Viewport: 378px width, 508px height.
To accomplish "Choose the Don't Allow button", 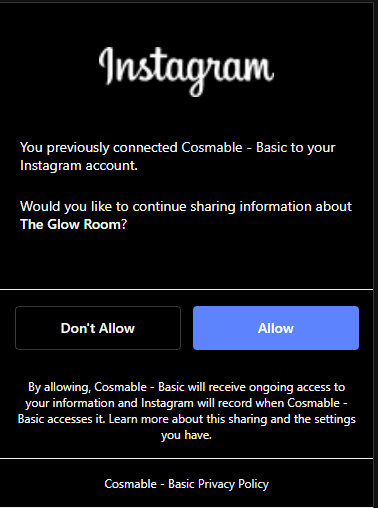I will pyautogui.click(x=98, y=328).
